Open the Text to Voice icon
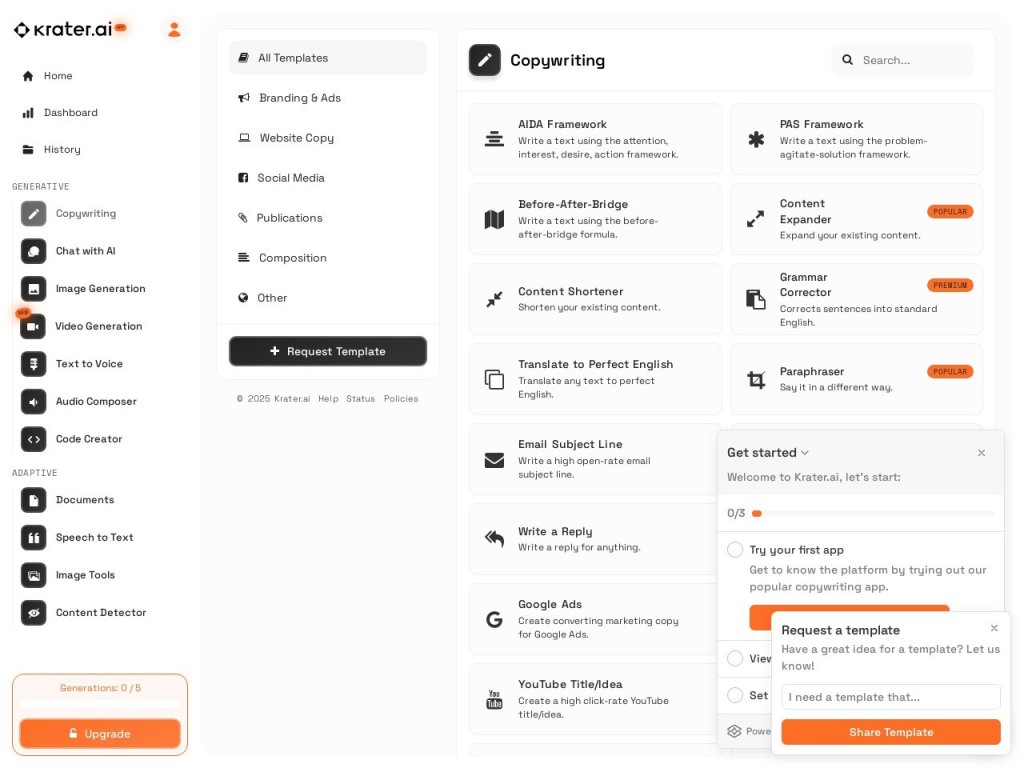1024x768 pixels. pyautogui.click(x=33, y=364)
